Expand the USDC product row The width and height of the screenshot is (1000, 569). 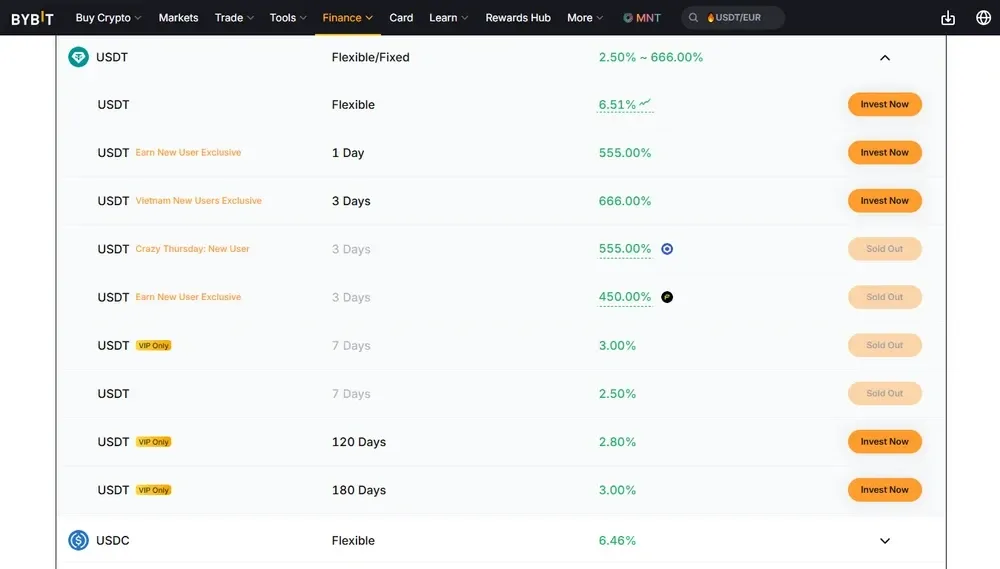tap(884, 541)
